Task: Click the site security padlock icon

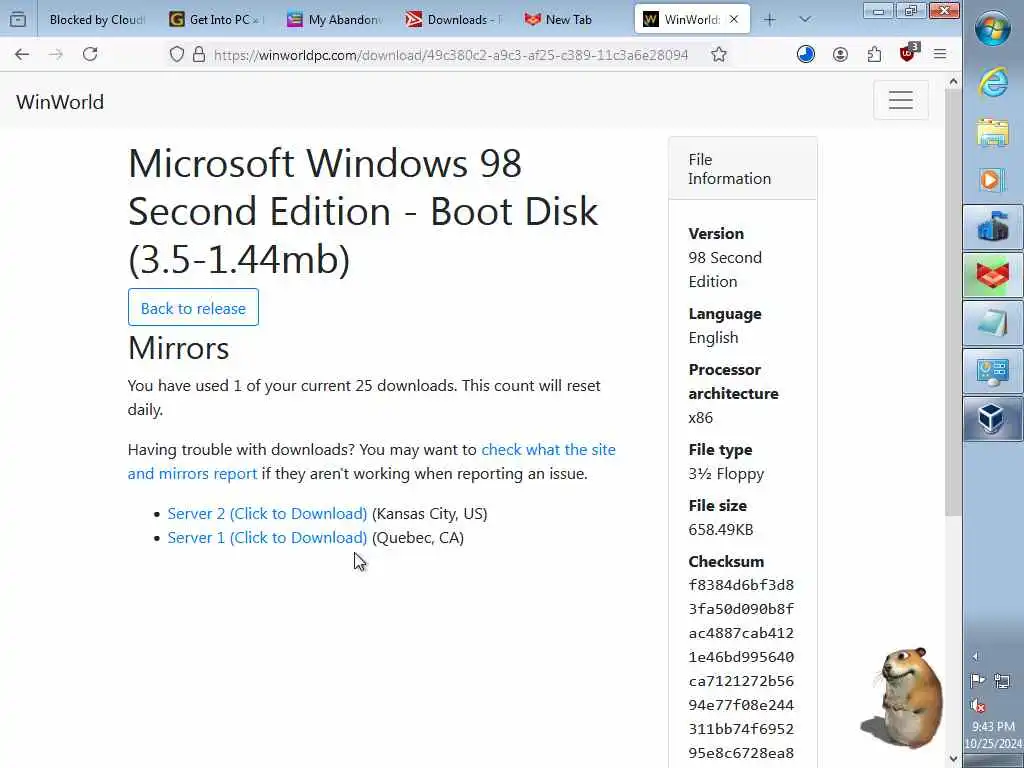Action: [x=199, y=55]
